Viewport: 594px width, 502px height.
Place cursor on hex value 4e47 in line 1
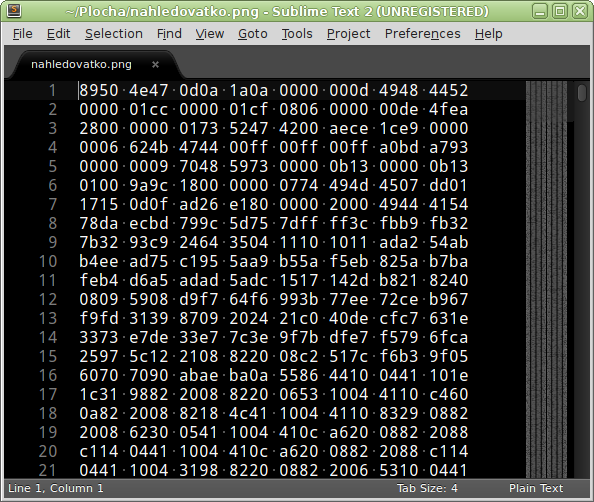(x=148, y=91)
